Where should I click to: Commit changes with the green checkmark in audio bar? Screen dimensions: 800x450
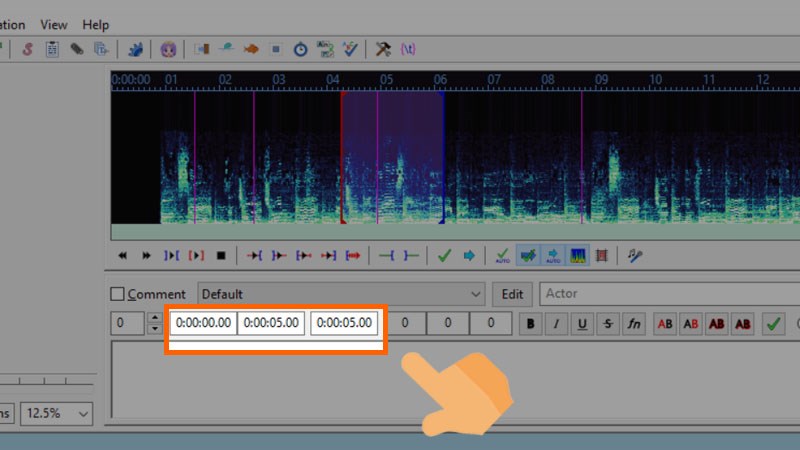coord(444,256)
